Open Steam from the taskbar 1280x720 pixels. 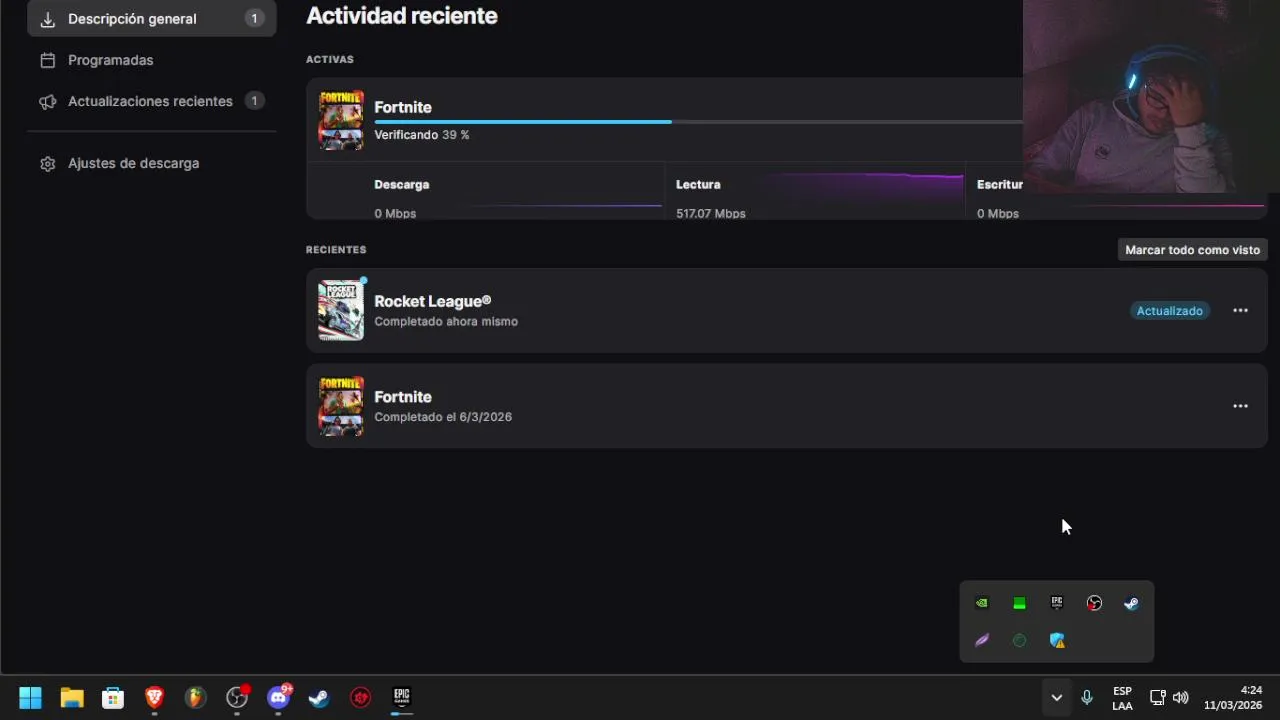(319, 698)
